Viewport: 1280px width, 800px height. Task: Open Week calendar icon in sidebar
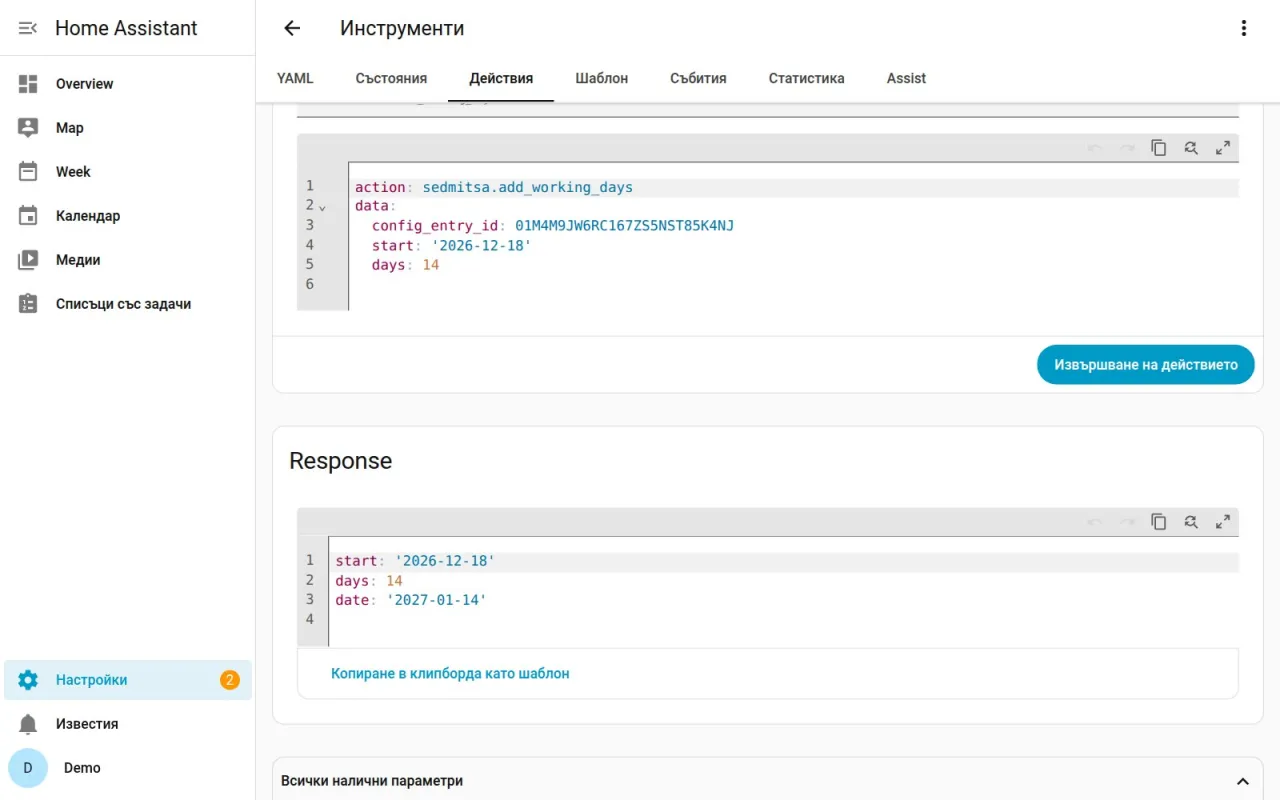click(28, 172)
